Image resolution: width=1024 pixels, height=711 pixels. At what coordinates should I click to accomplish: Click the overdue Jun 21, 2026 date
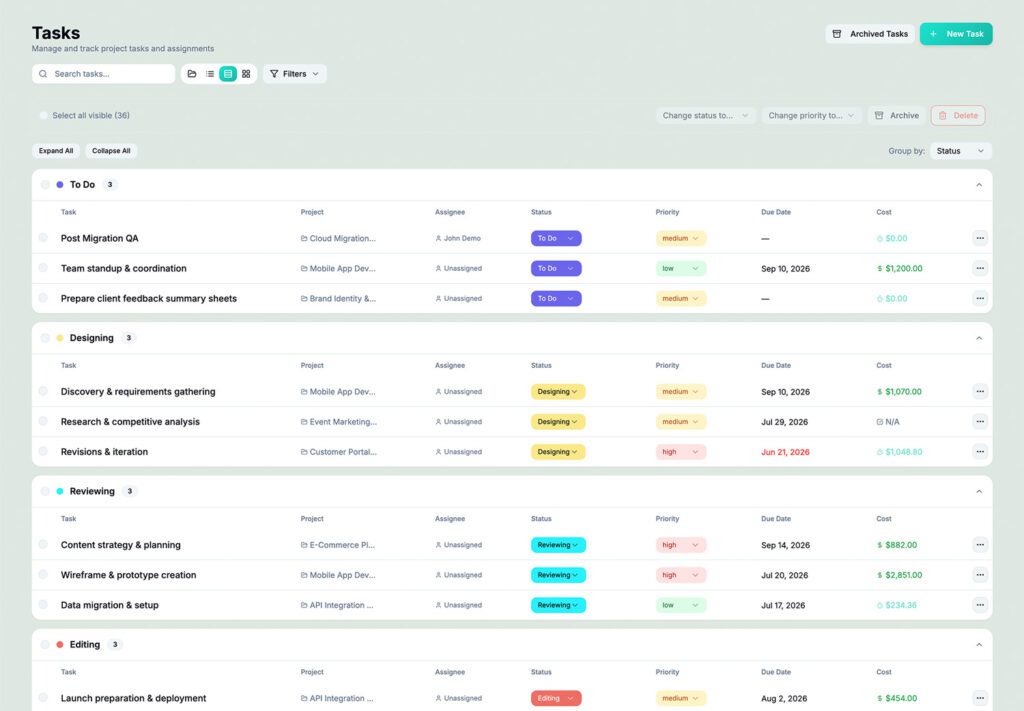tap(785, 452)
